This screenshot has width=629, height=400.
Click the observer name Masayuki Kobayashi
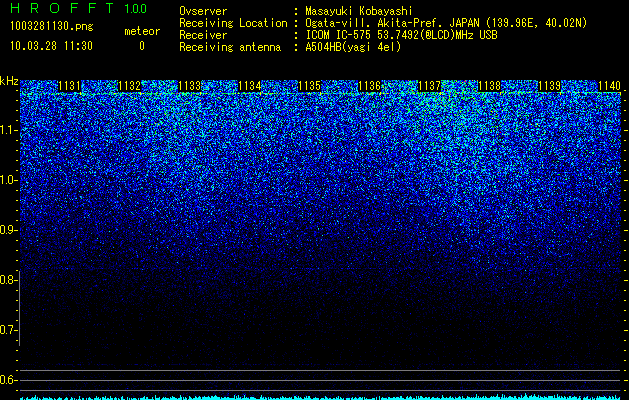pos(359,11)
